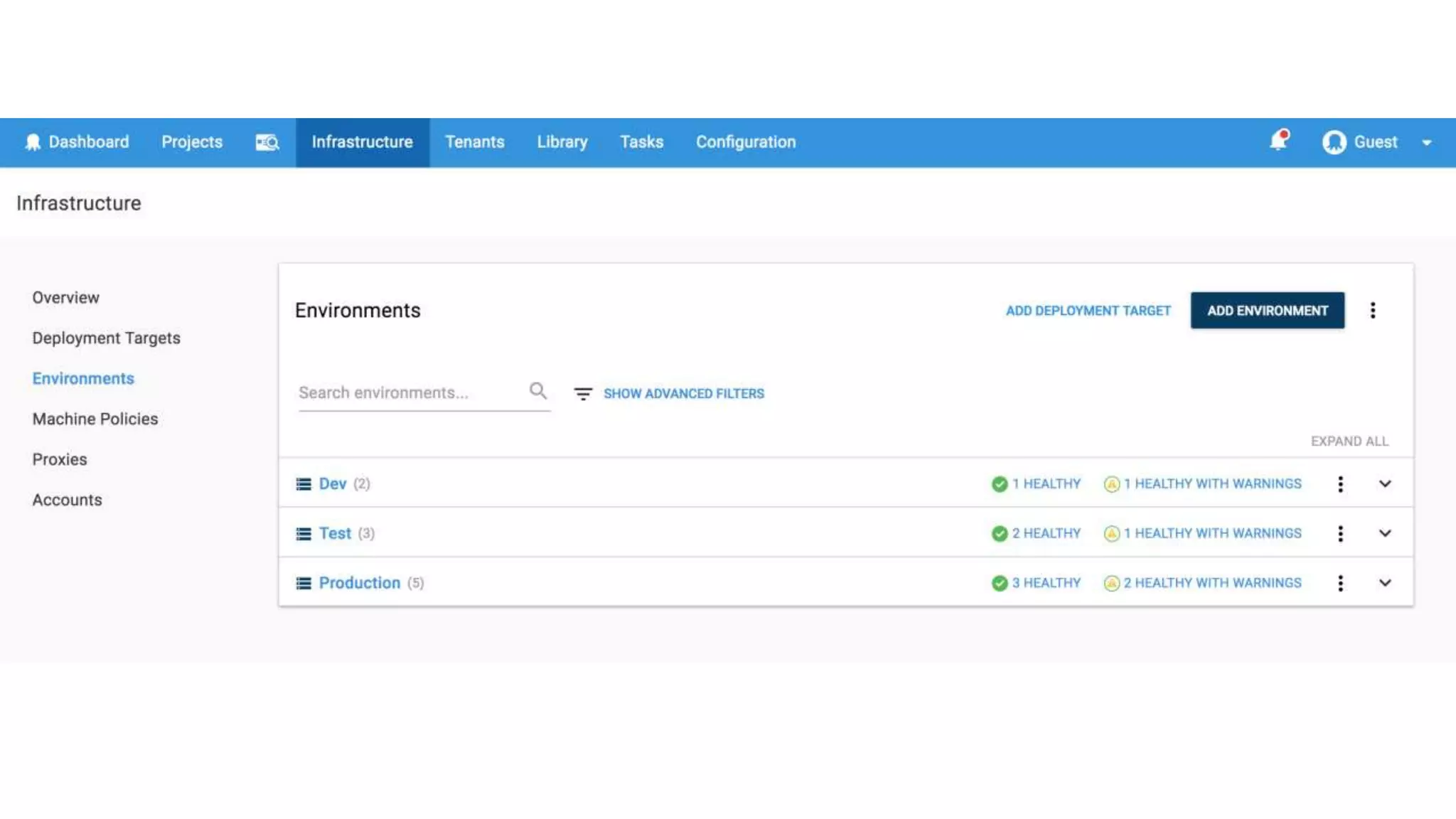Expand the Production environment chevron
The height and width of the screenshot is (819, 1456).
[1385, 583]
